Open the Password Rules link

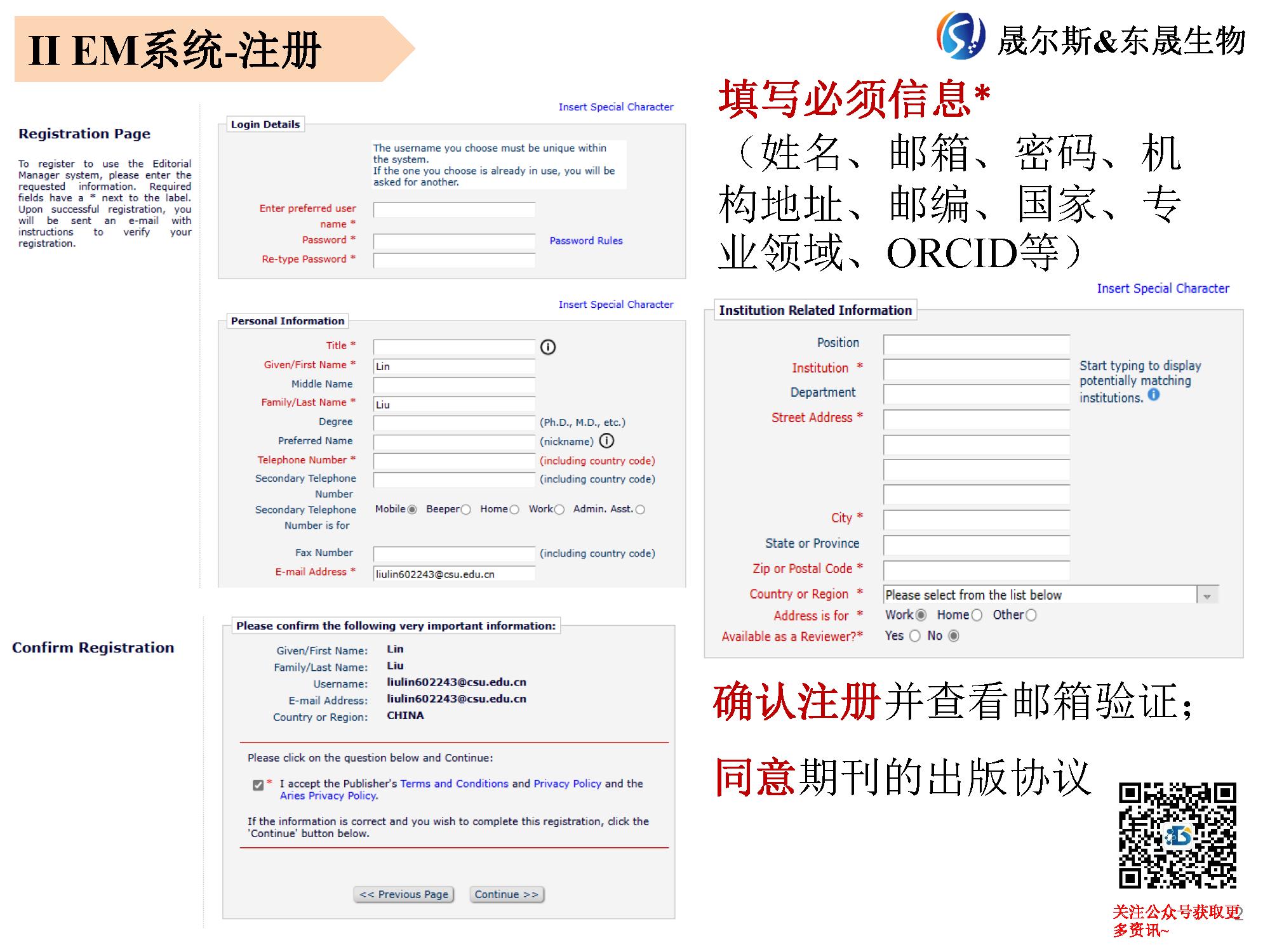[585, 241]
